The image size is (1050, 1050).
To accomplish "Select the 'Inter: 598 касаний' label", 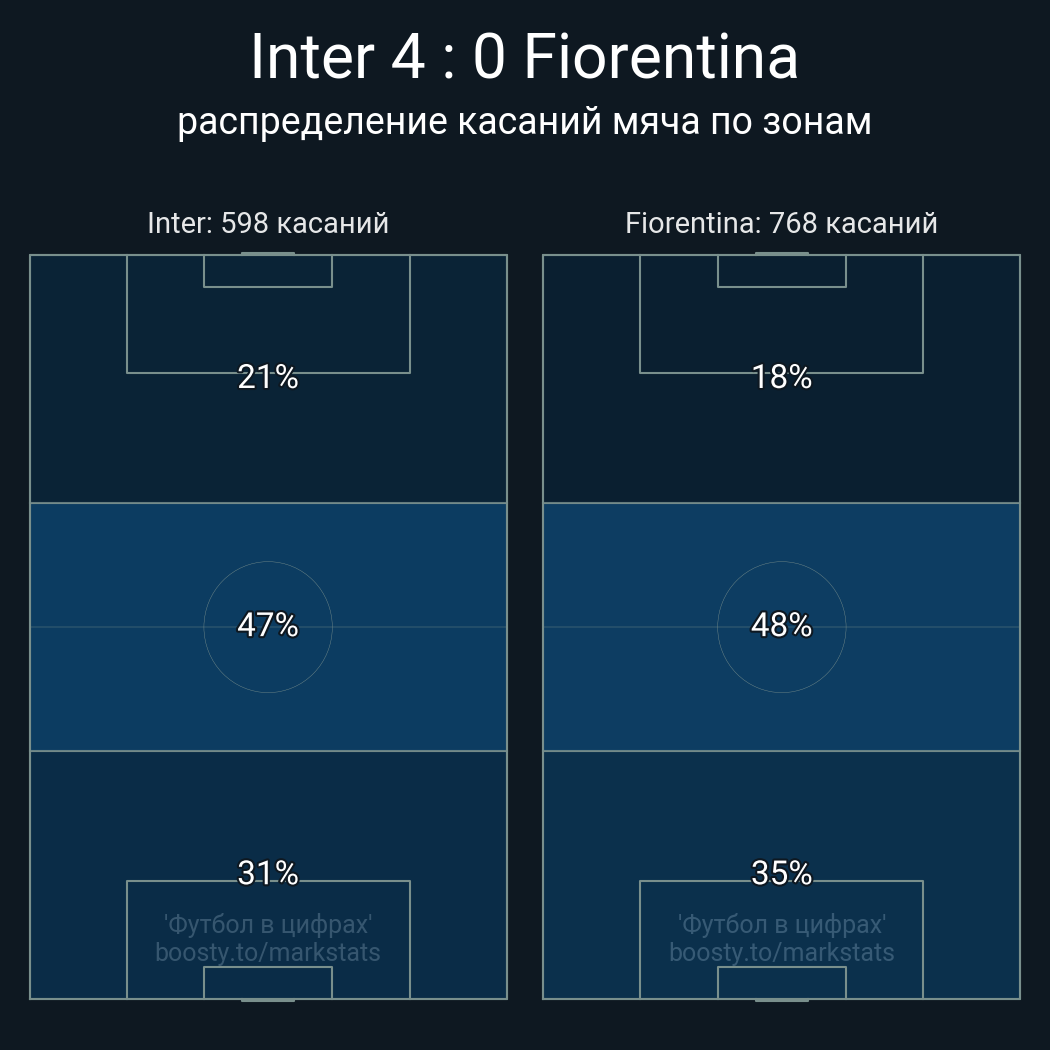I will click(x=268, y=223).
